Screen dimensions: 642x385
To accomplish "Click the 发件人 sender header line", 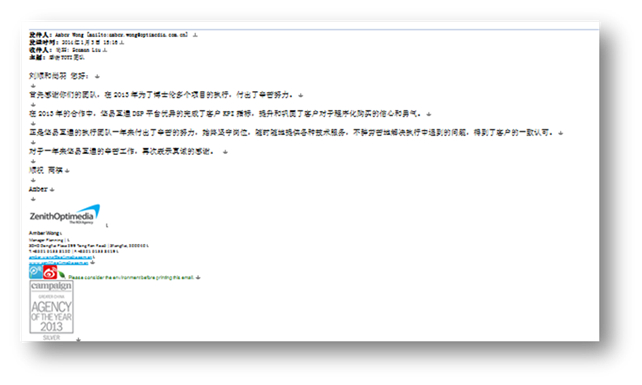I will 109,35.
